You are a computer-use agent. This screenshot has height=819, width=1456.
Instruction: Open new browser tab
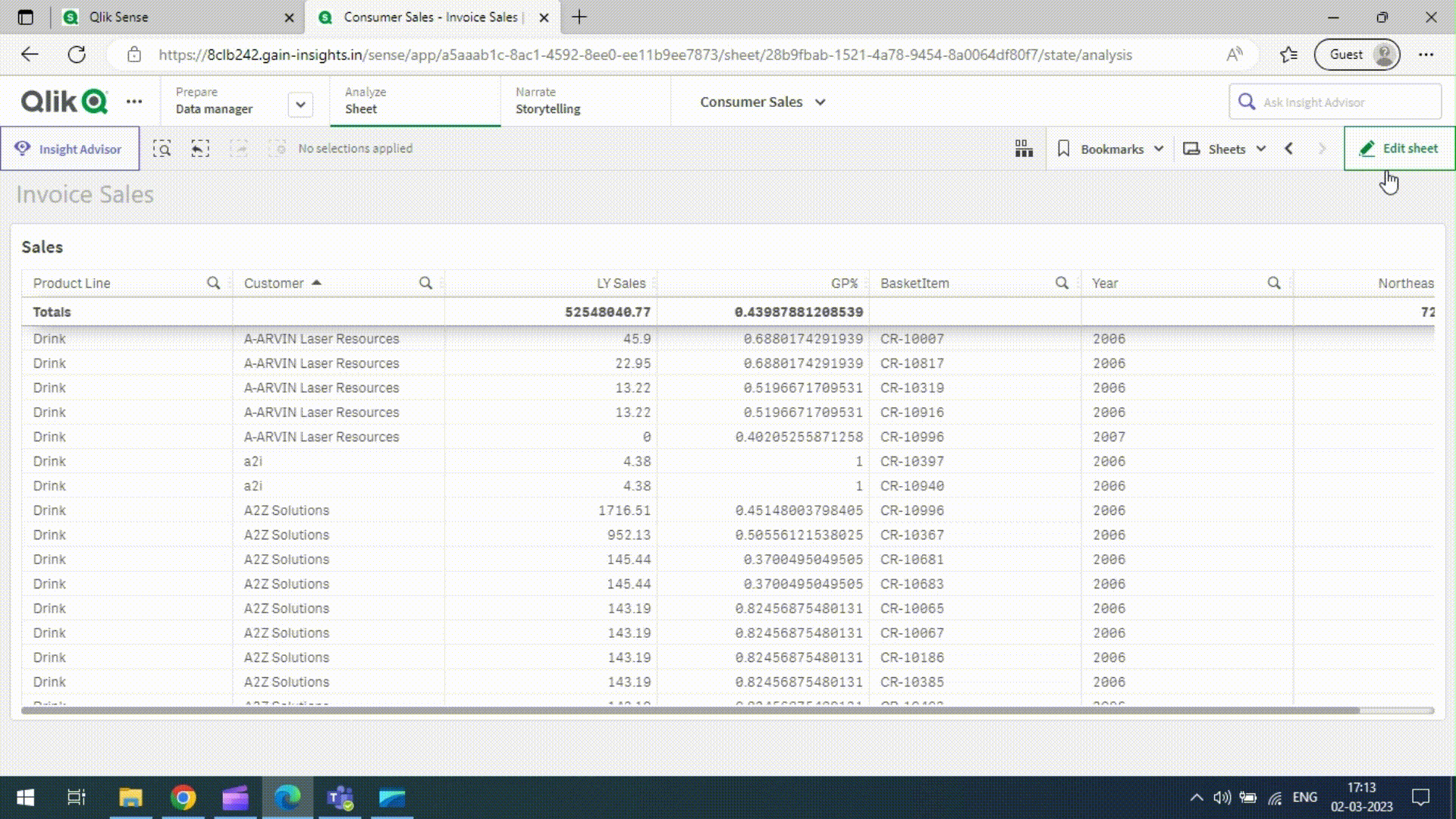579,17
